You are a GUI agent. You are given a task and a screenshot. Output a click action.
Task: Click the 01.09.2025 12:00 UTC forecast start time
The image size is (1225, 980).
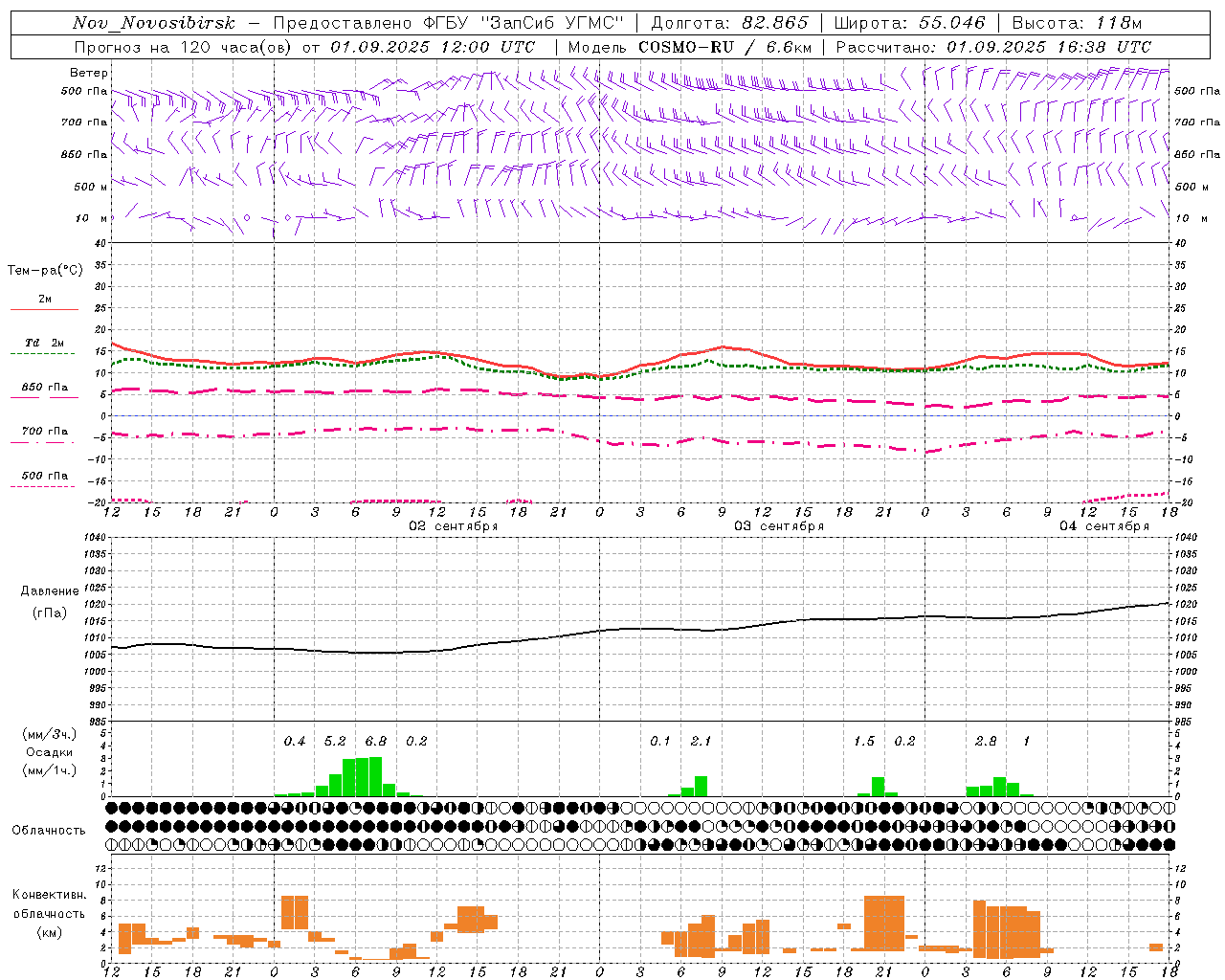point(433,47)
